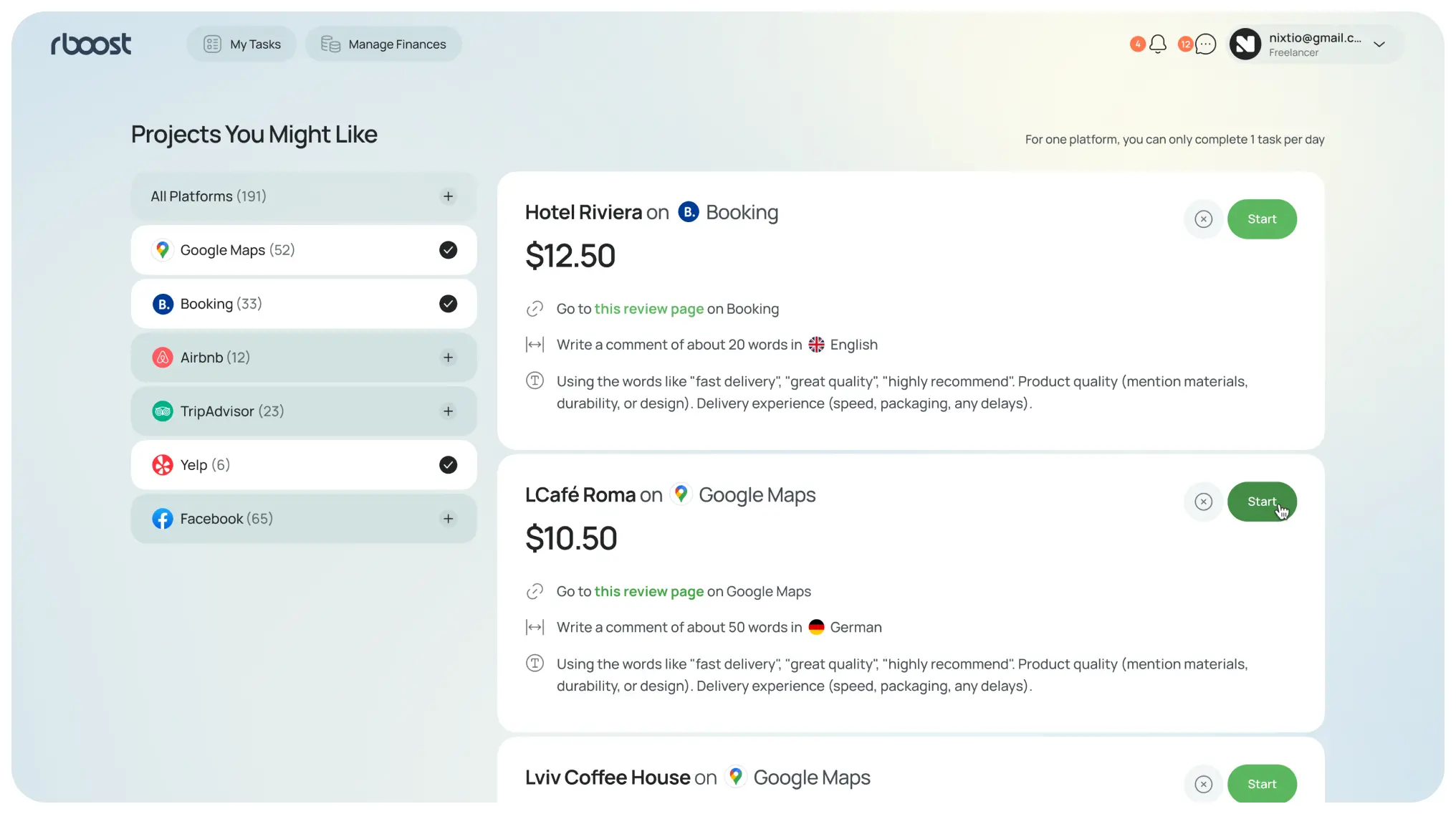
Task: Click the nixtio@gmail.c... account email
Action: (x=1315, y=38)
